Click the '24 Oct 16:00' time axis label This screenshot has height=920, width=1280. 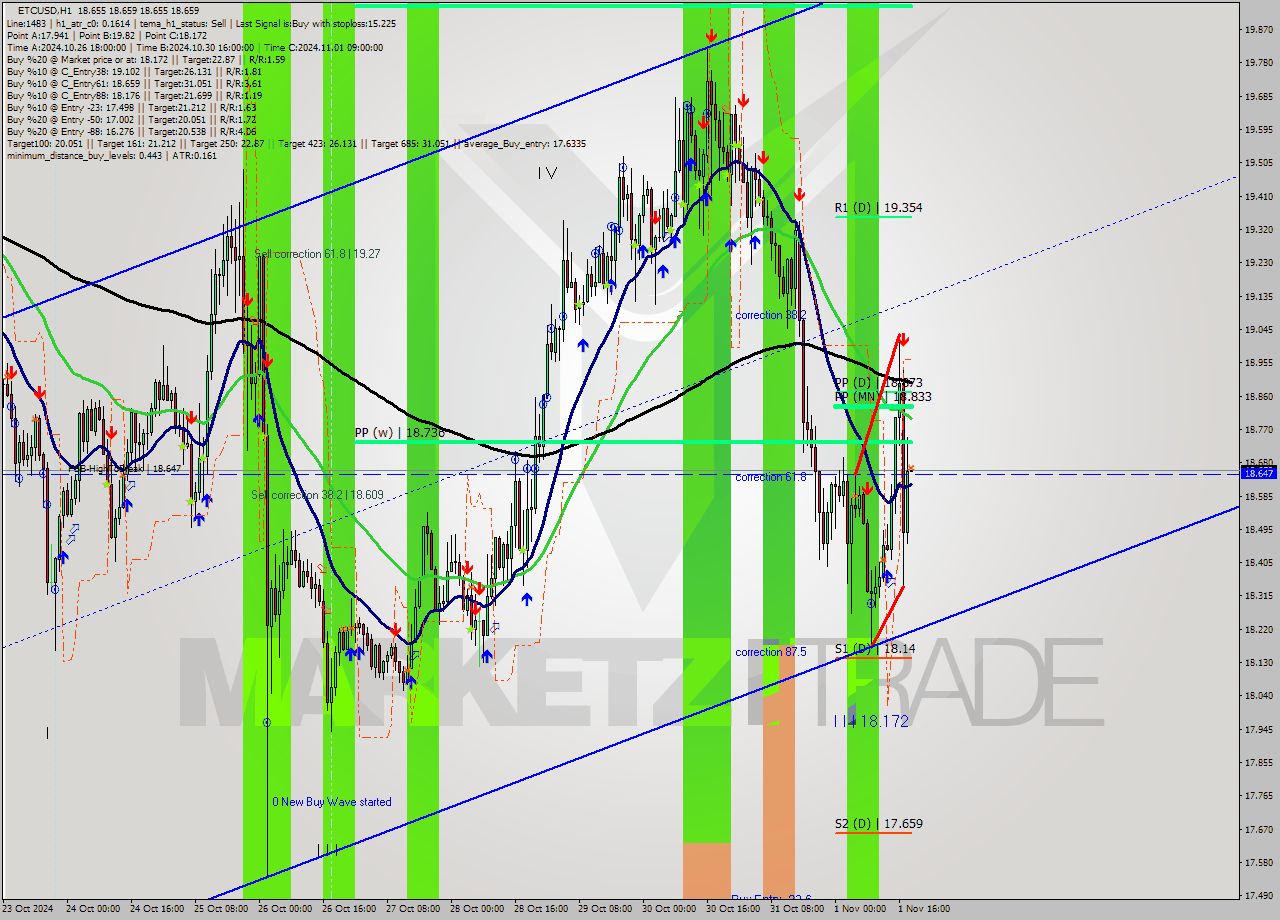[157, 909]
